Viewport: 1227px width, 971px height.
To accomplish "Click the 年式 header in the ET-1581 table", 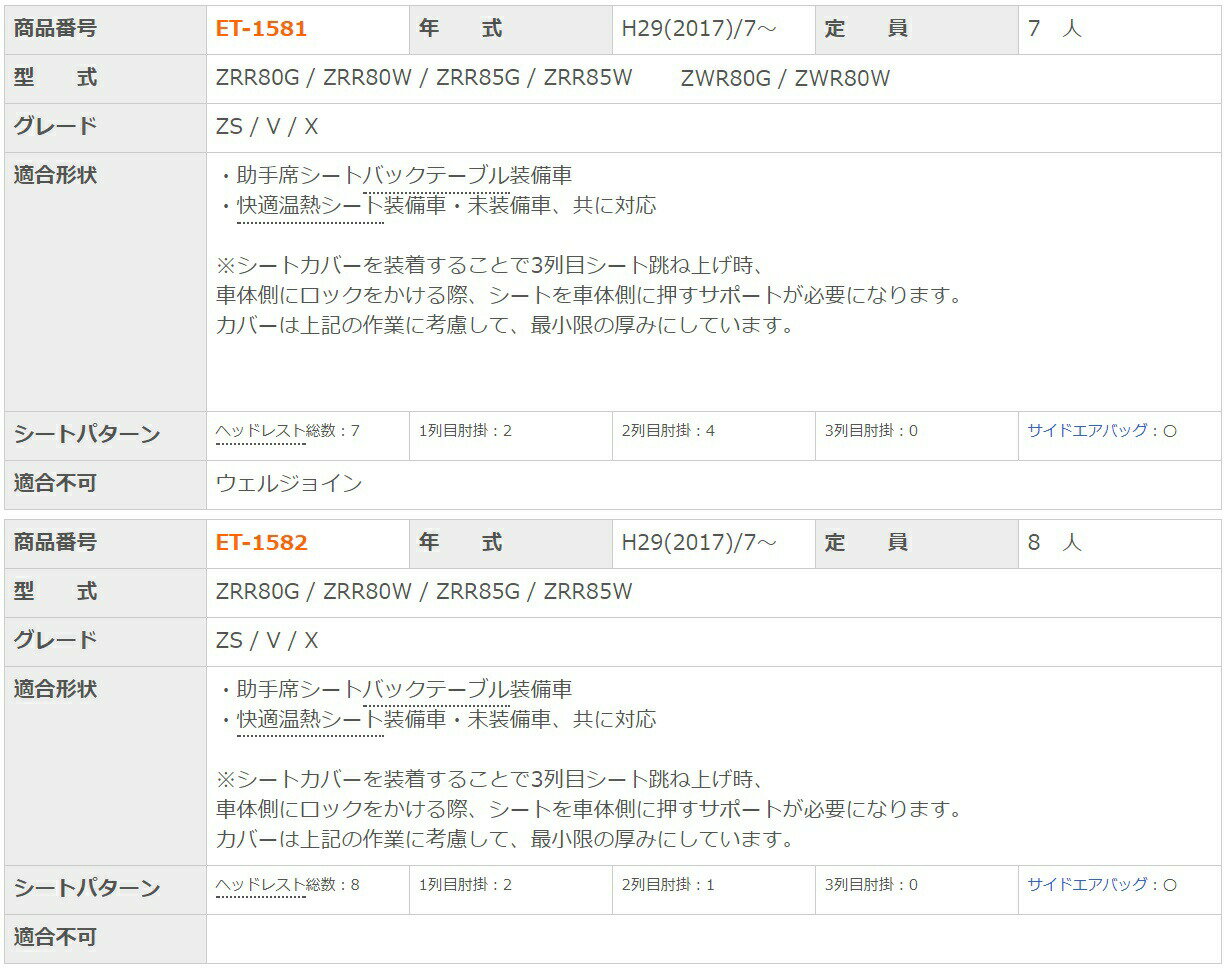I will pos(460,29).
